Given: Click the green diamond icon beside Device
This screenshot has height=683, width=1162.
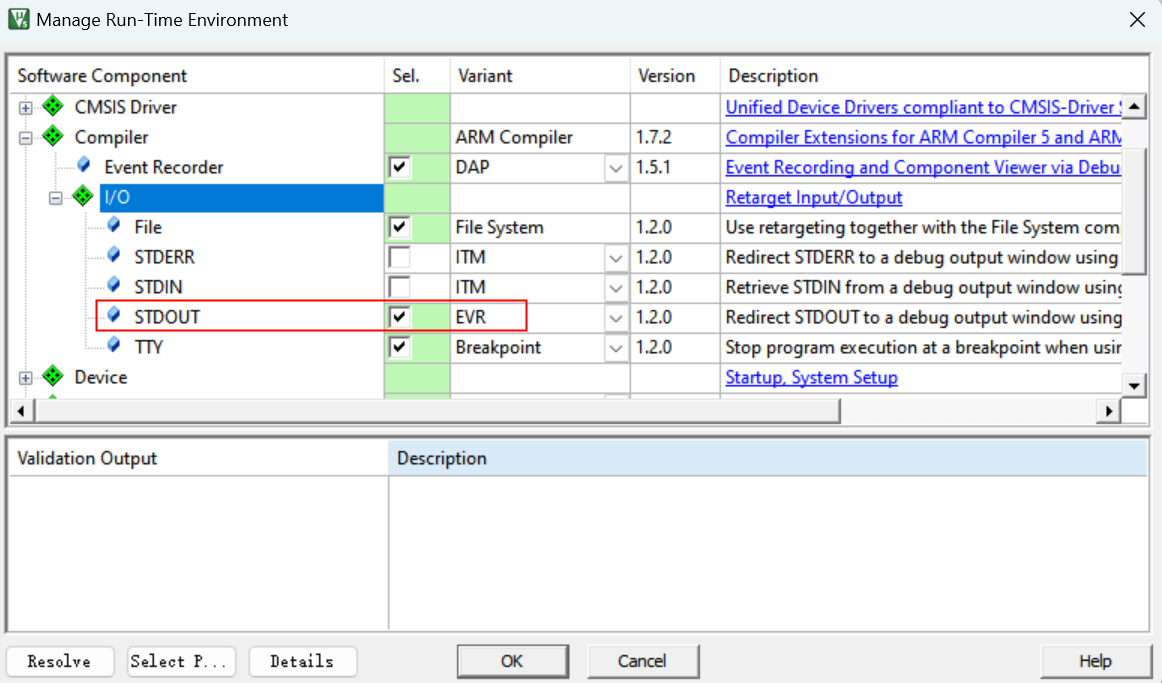Looking at the screenshot, I should coord(53,377).
